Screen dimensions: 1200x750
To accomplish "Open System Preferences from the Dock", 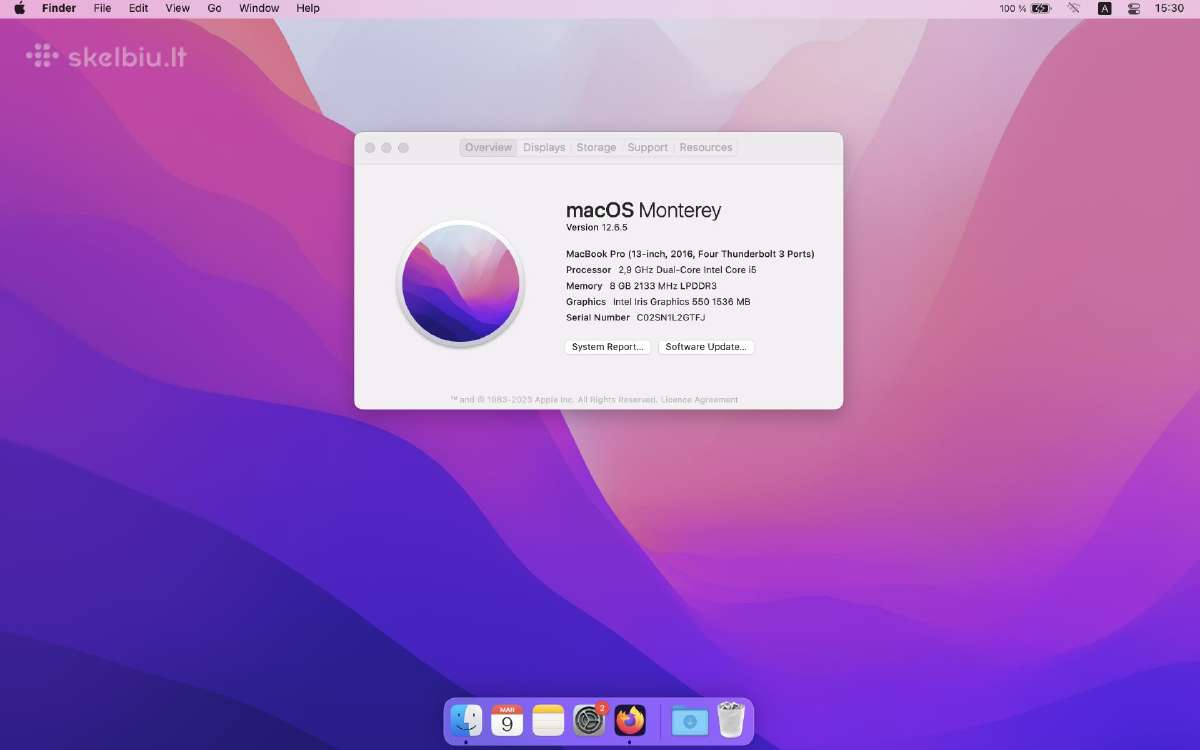I will tap(589, 720).
